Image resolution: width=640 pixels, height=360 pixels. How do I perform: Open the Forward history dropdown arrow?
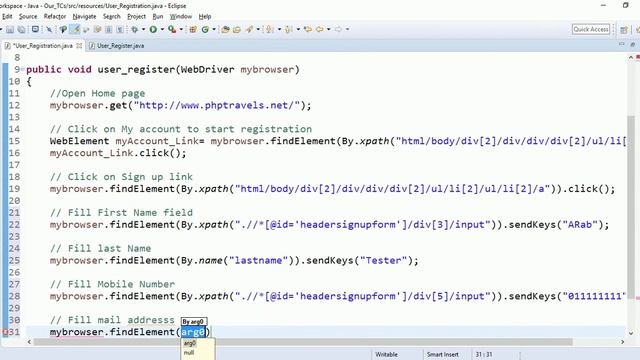point(347,29)
